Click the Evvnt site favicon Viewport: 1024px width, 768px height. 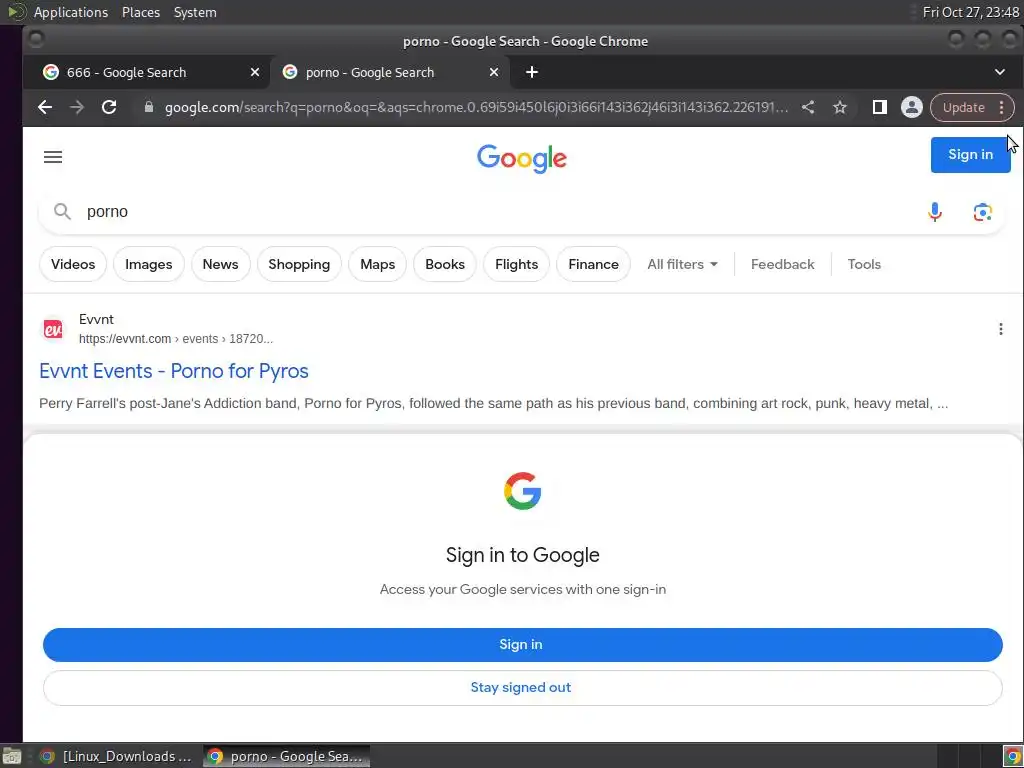pyautogui.click(x=53, y=329)
